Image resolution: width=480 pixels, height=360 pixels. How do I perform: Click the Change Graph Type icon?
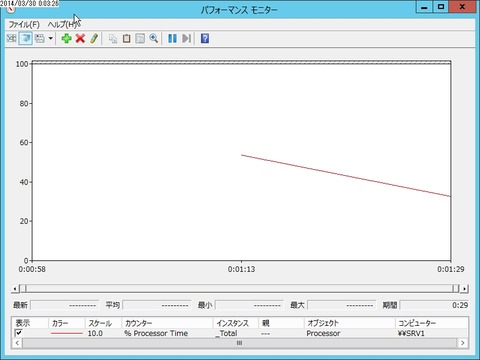click(x=40, y=38)
